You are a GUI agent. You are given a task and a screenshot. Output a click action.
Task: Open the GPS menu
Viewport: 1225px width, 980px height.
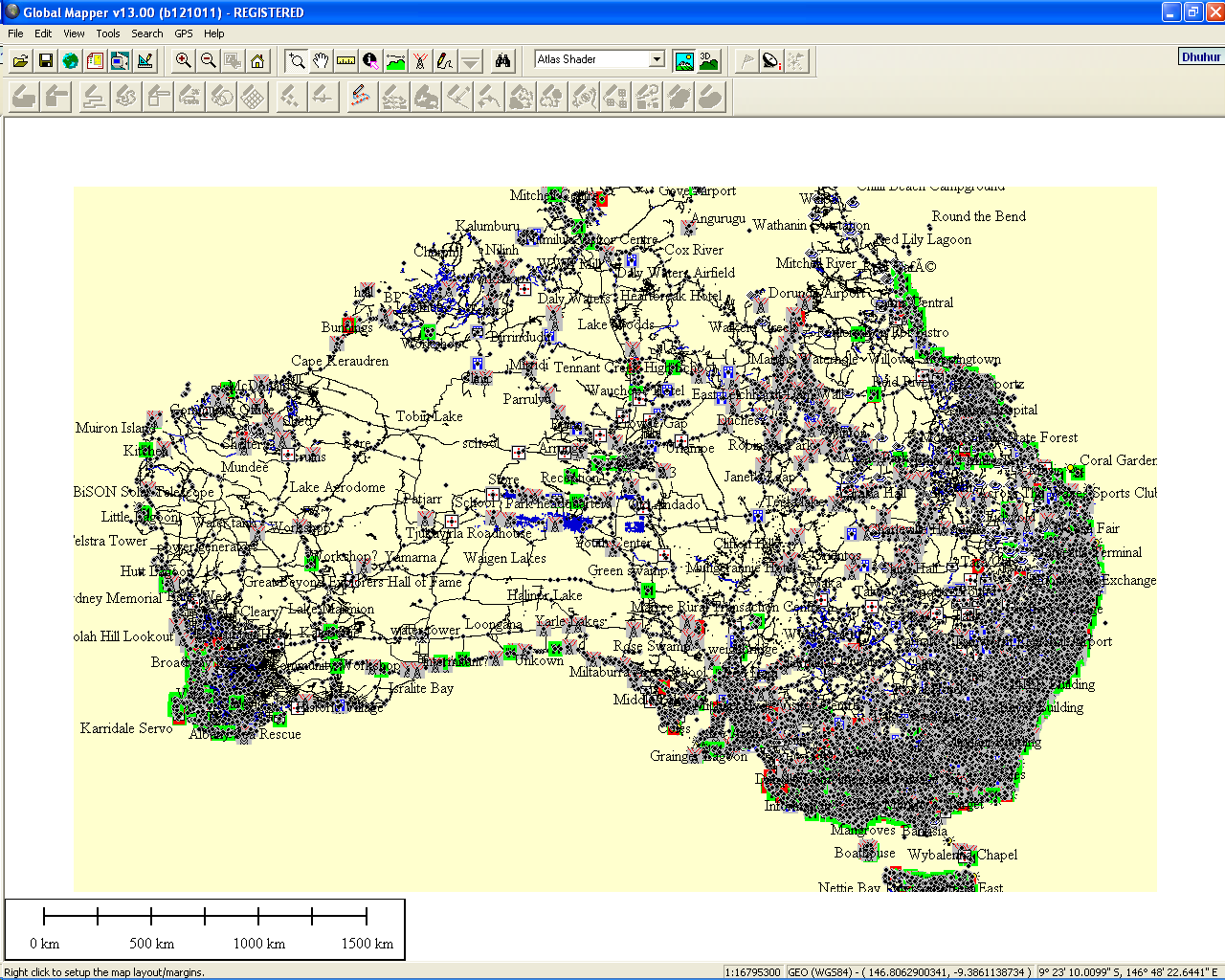tap(184, 33)
